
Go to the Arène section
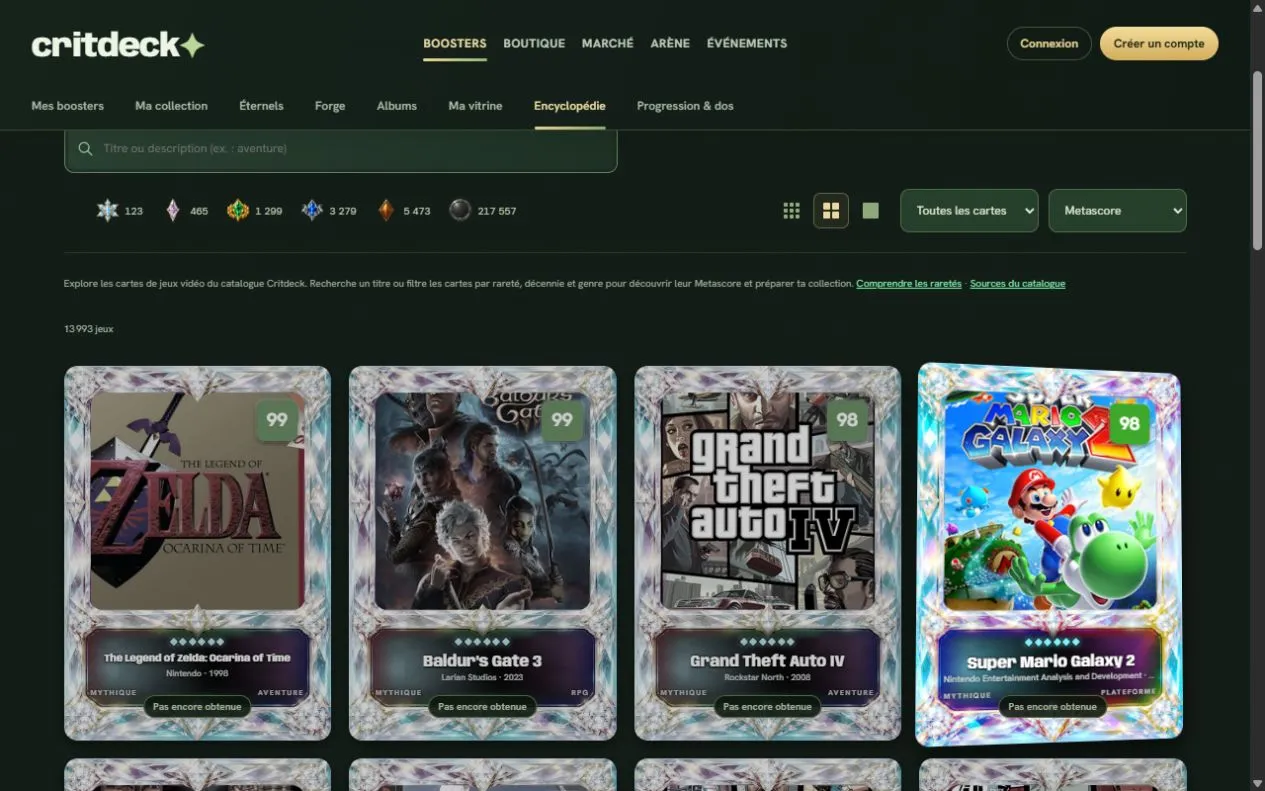tap(670, 44)
